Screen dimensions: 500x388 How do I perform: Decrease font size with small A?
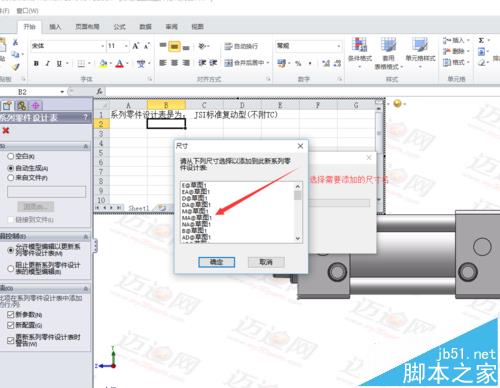tap(147, 46)
